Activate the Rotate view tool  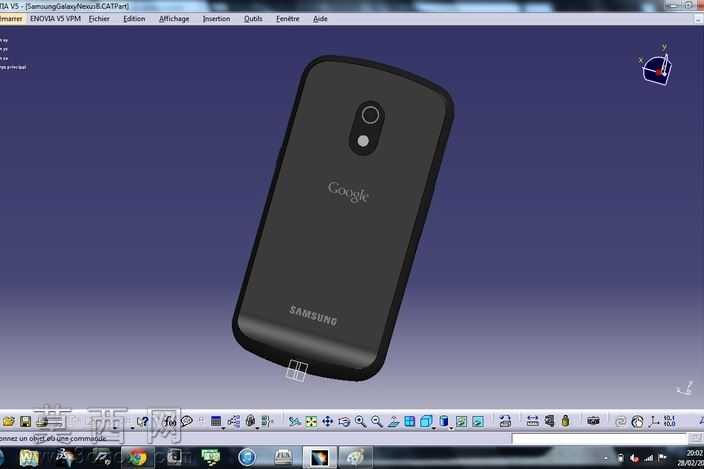(344, 421)
